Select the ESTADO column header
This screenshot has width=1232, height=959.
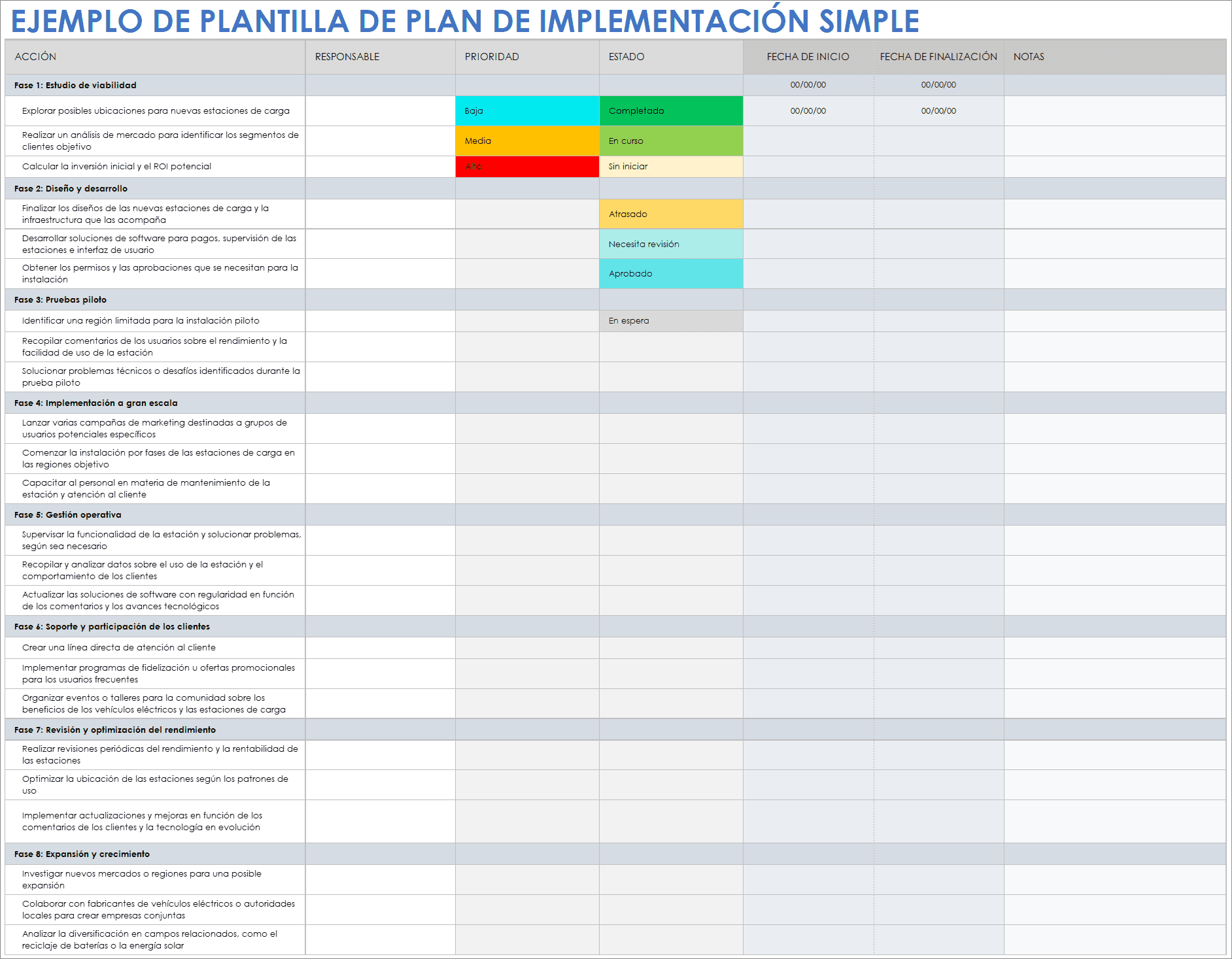(x=671, y=57)
